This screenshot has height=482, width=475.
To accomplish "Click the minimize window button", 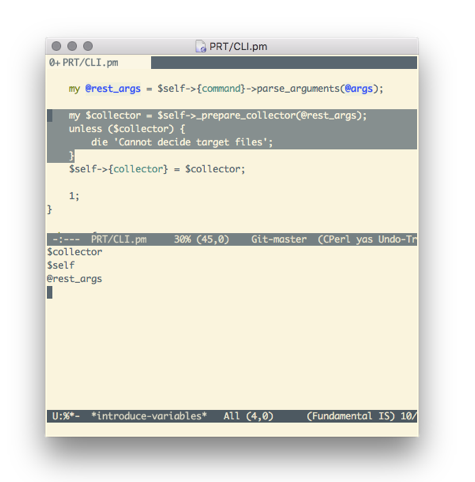I will (x=72, y=46).
